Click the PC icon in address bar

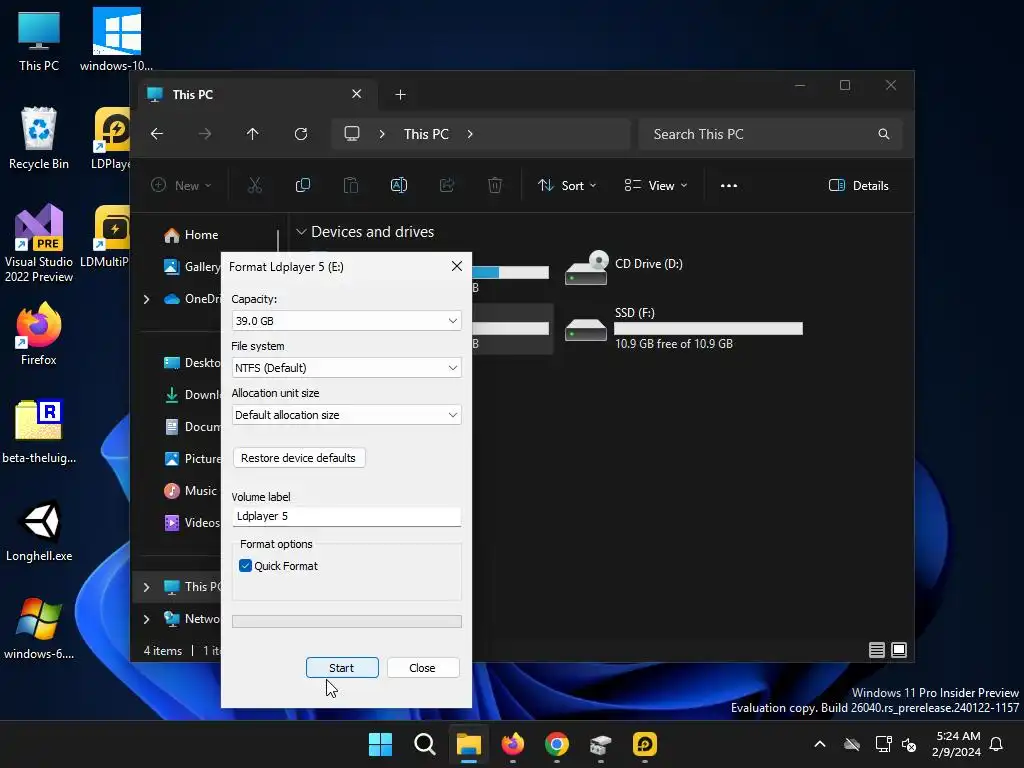352,134
